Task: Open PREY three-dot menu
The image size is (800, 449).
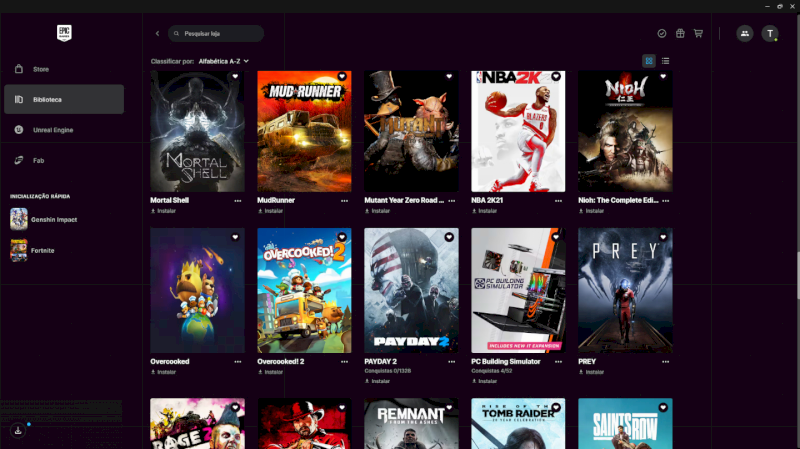Action: pyautogui.click(x=666, y=362)
